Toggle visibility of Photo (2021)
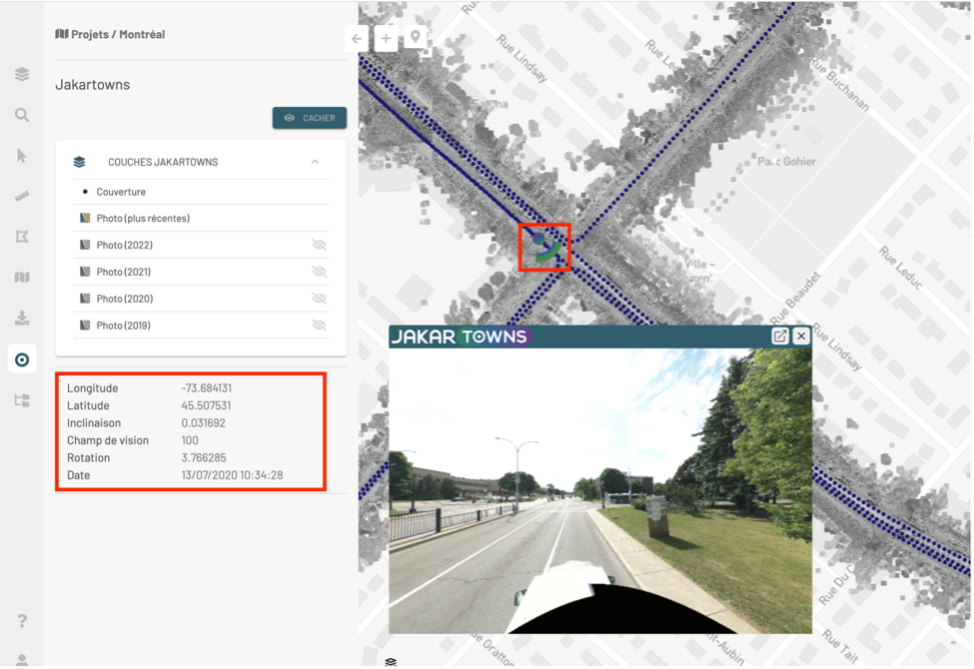This screenshot has height=669, width=974. tap(319, 271)
